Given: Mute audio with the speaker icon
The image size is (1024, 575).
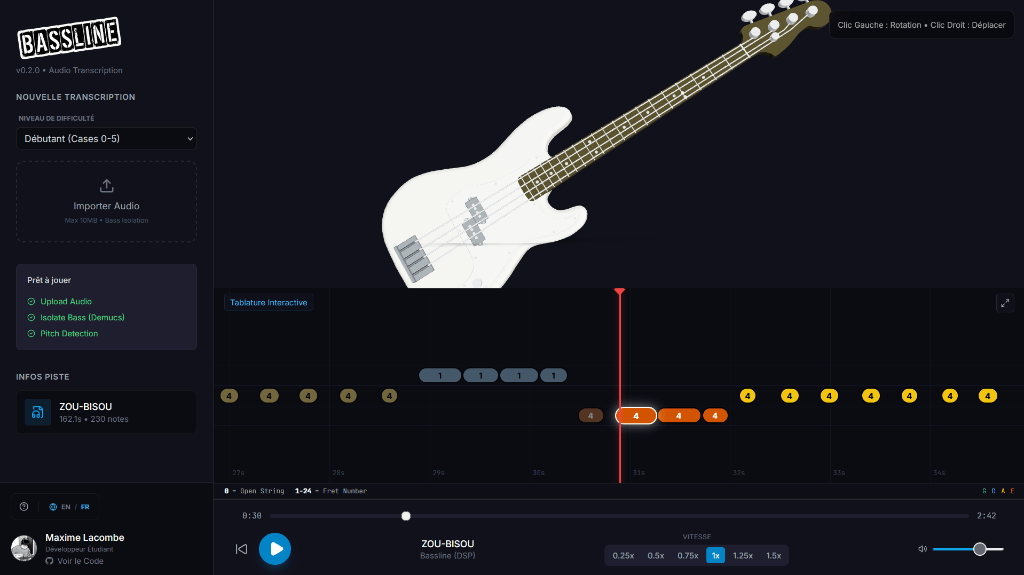Looking at the screenshot, I should coord(922,549).
